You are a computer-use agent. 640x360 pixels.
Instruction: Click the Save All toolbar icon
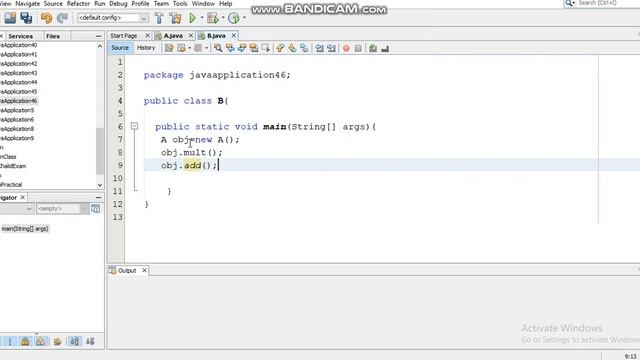click(x=26, y=18)
